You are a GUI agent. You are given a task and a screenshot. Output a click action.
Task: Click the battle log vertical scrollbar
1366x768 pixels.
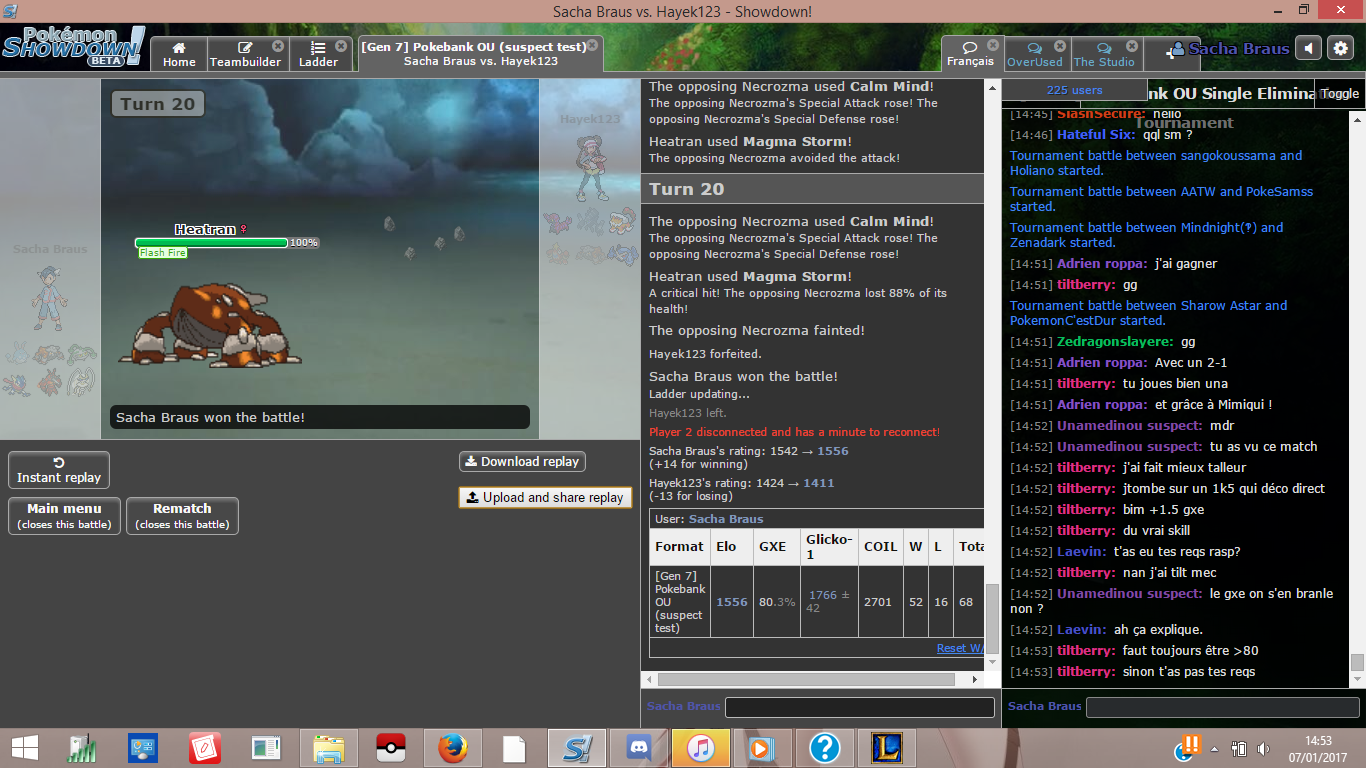click(x=992, y=618)
